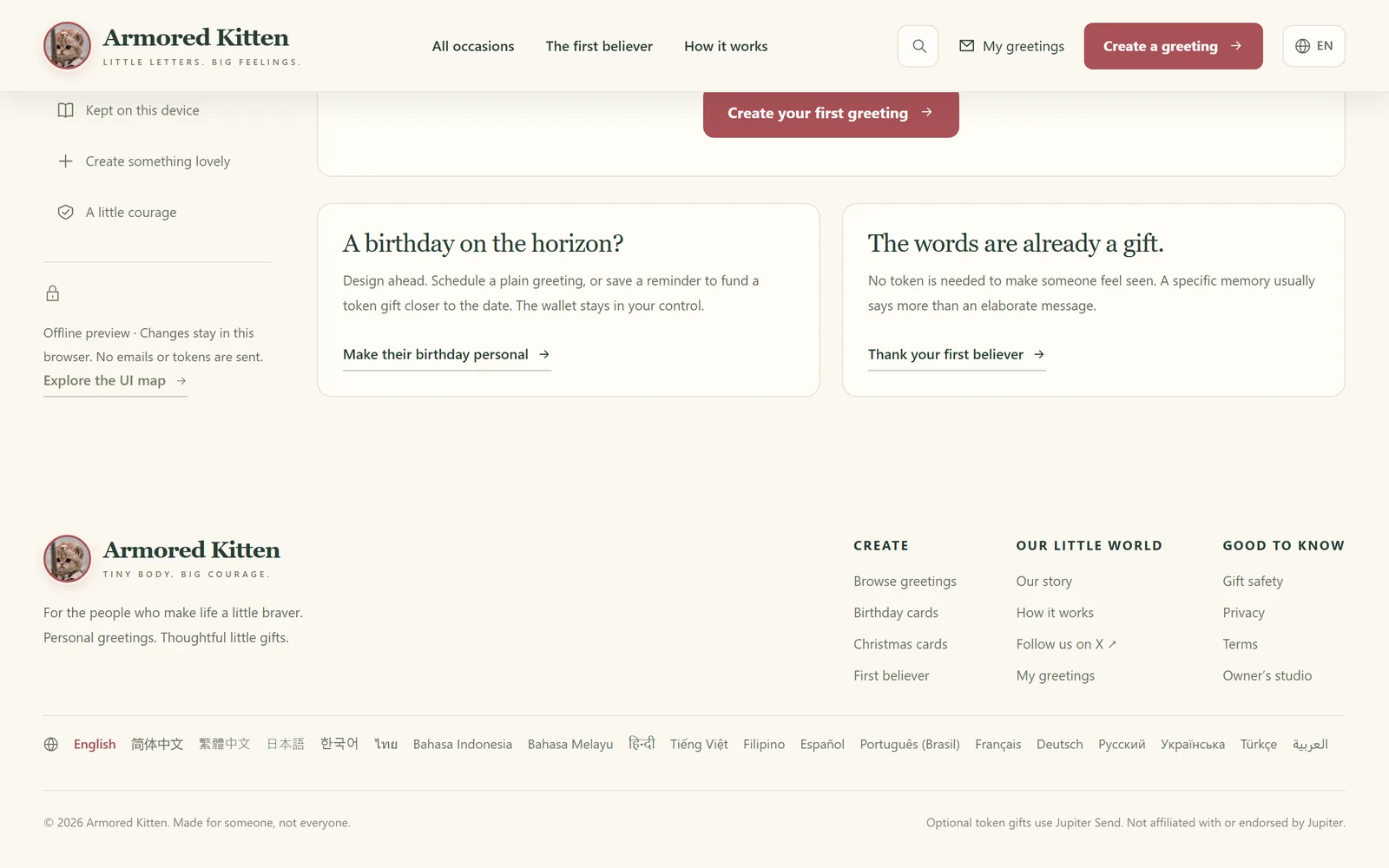Click the book icon beside Kept on this device

click(x=65, y=110)
